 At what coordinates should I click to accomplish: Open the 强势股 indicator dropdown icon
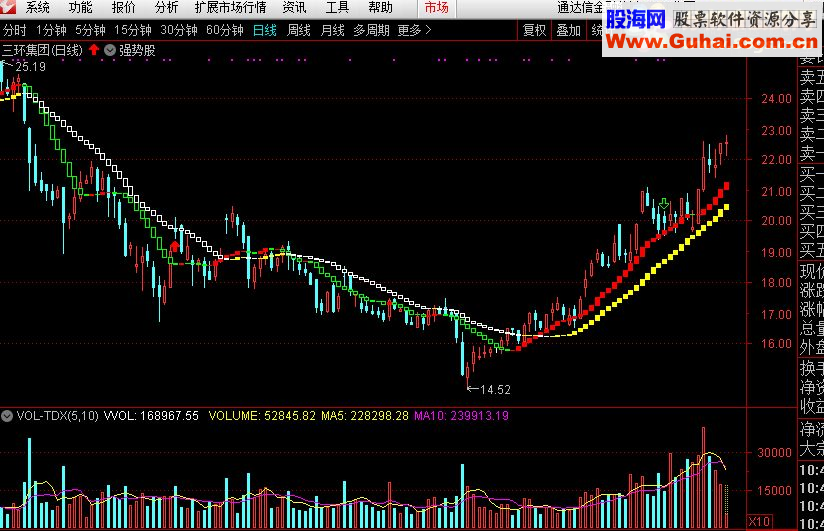[x=110, y=50]
